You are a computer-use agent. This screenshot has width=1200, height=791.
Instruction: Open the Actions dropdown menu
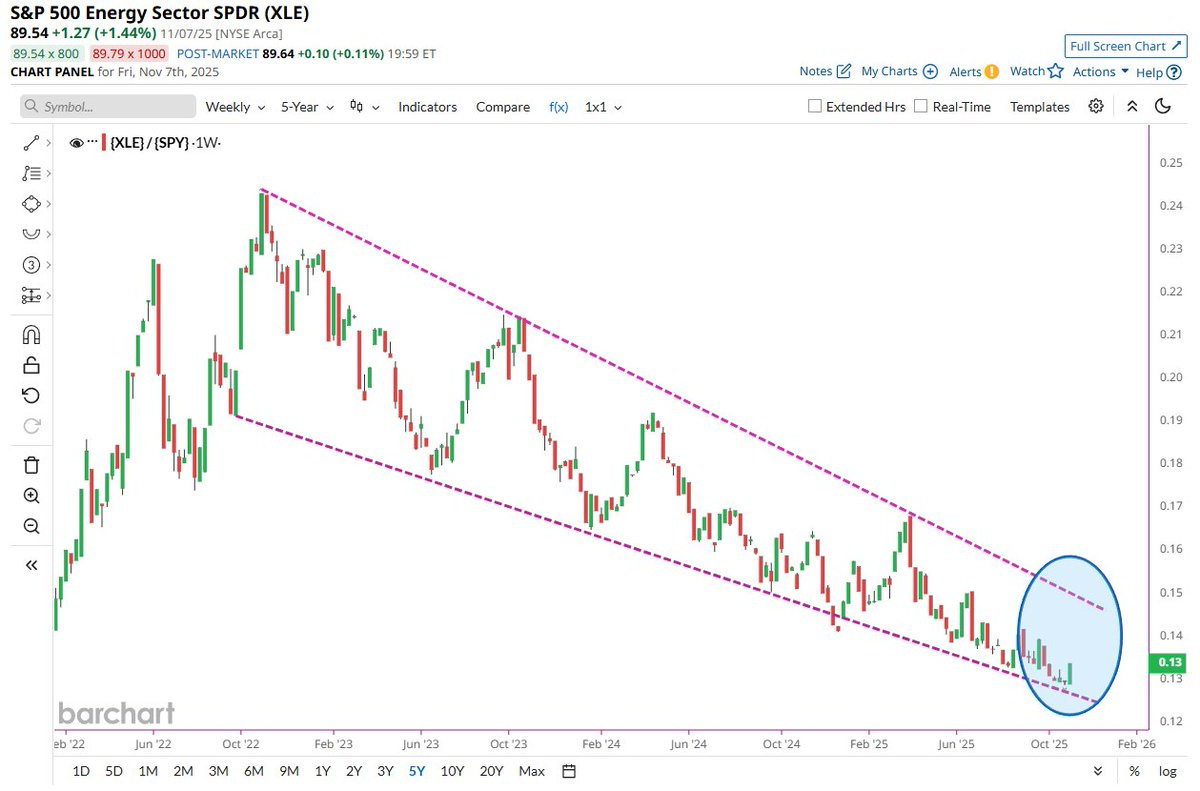(x=1101, y=72)
